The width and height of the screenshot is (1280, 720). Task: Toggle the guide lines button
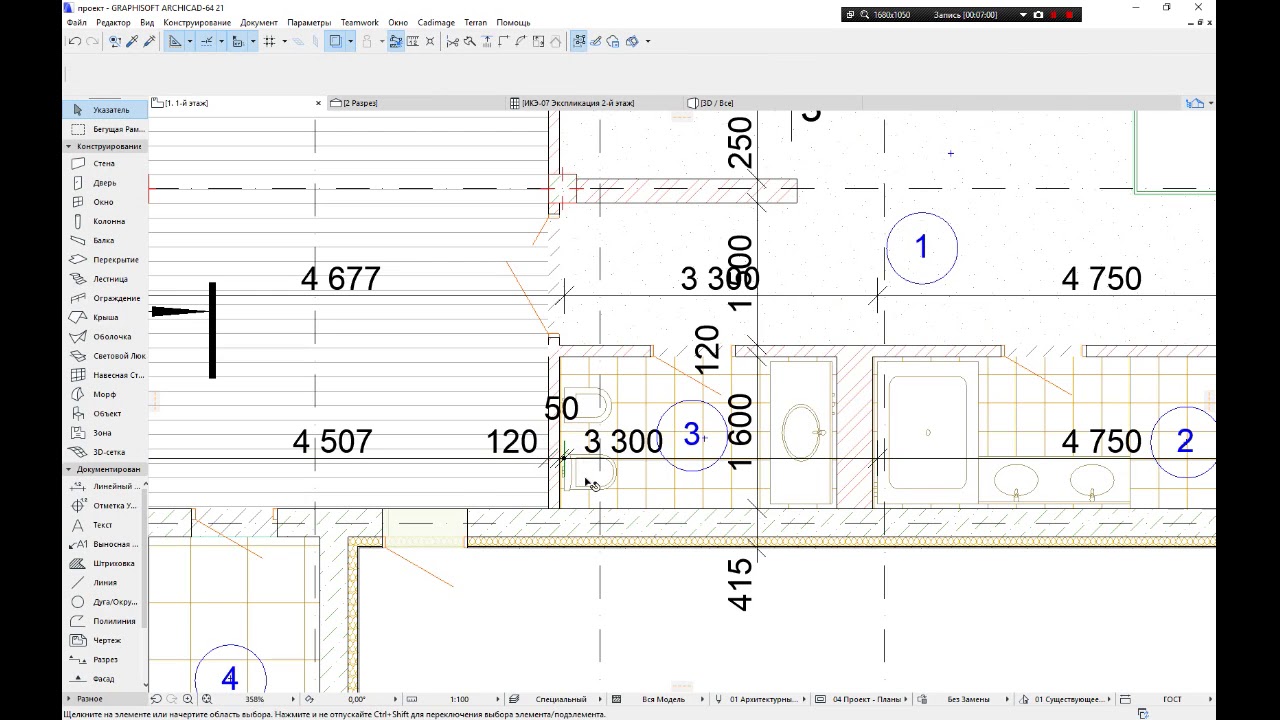(x=175, y=41)
